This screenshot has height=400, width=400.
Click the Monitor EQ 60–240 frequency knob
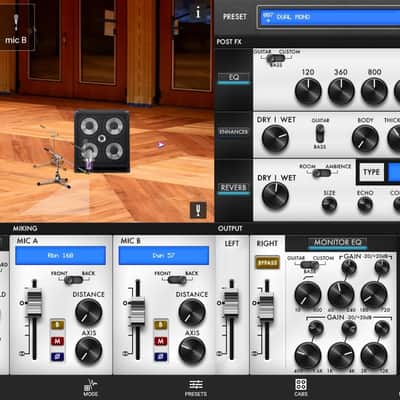[341, 295]
